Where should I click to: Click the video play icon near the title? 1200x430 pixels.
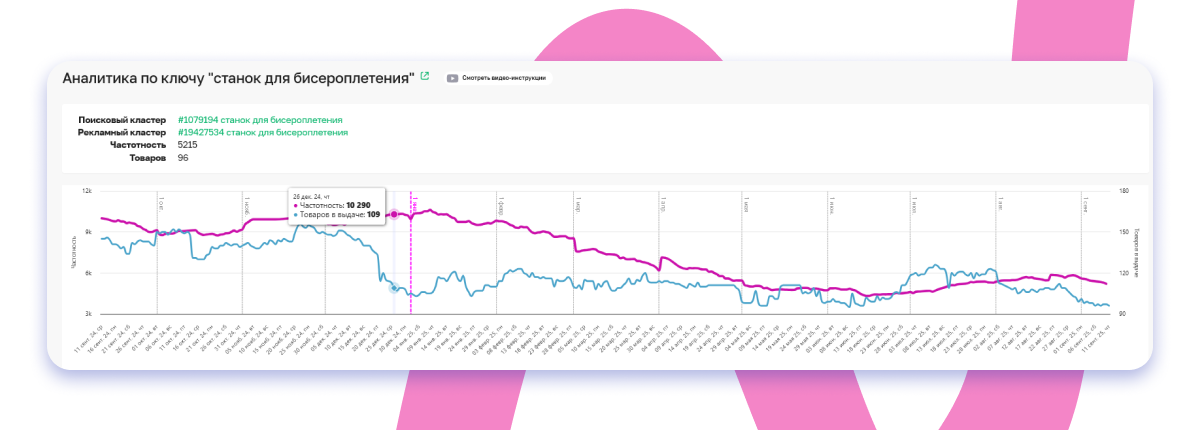453,77
